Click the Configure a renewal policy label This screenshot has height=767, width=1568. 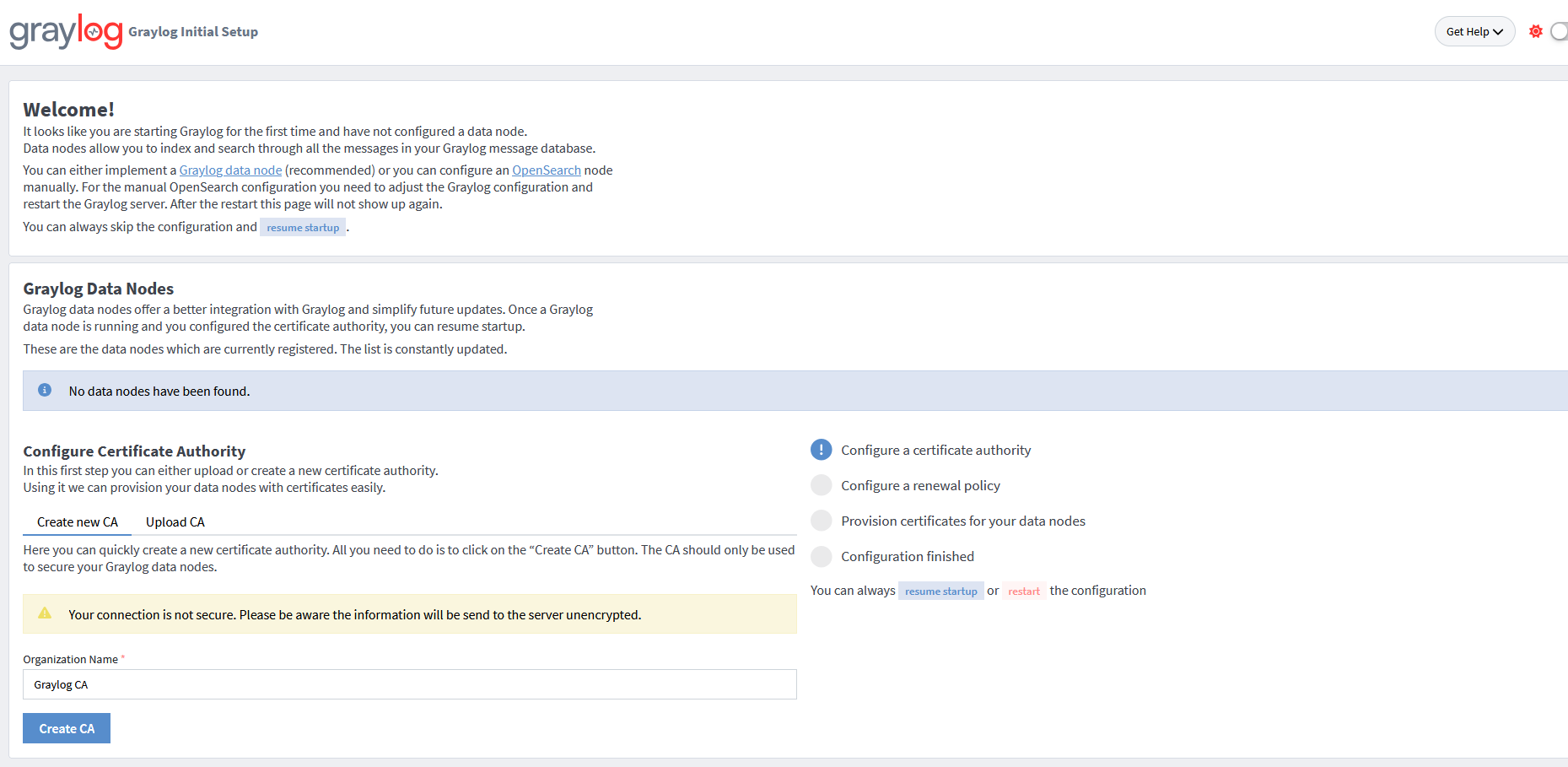tap(920, 486)
